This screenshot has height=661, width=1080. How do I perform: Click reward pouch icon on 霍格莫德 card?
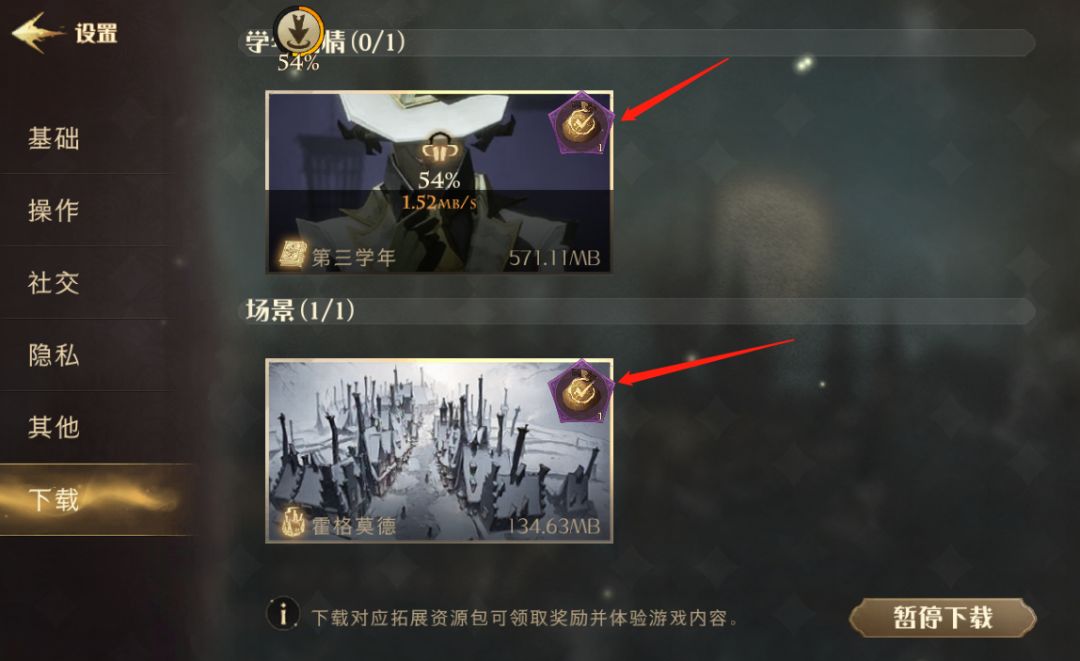581,391
